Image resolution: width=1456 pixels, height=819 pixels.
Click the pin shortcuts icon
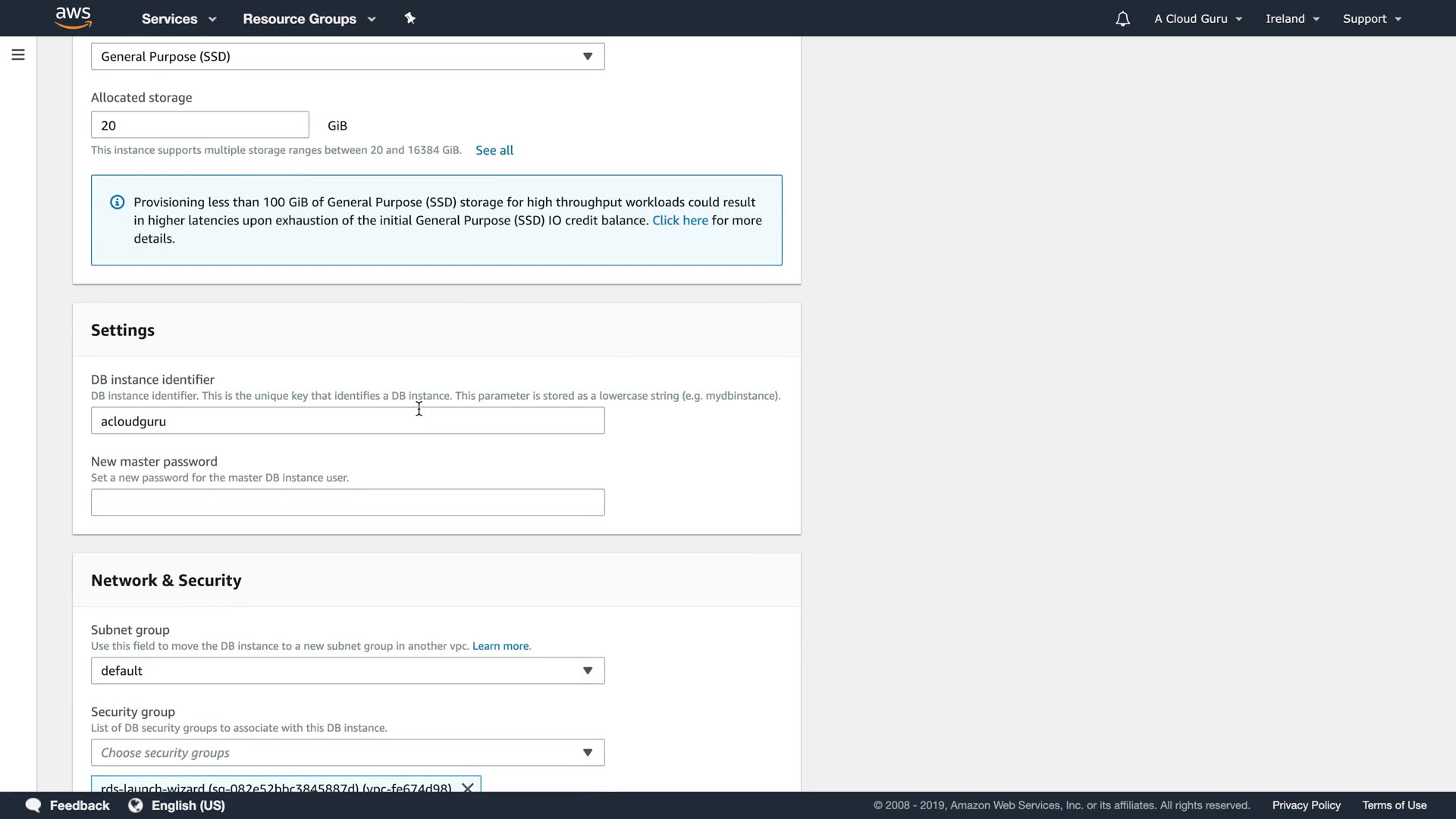(x=410, y=18)
